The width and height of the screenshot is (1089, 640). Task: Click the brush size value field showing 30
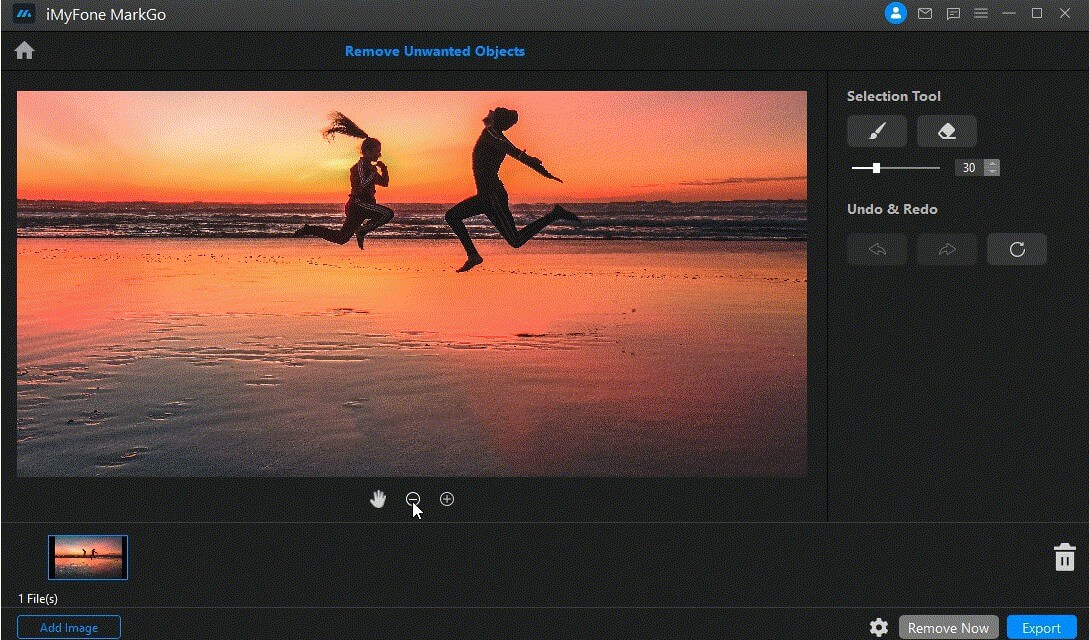pos(969,167)
